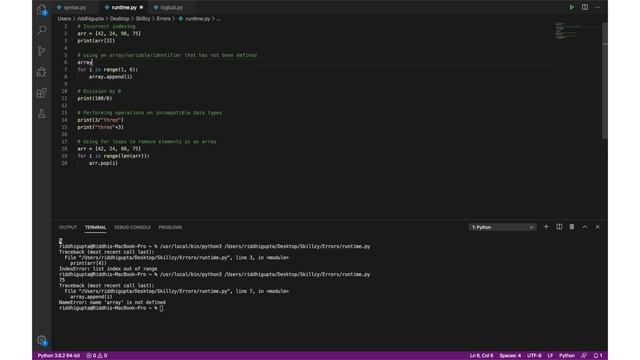640x360 pixels.
Task: Open the Extensions view
Action: 42,93
